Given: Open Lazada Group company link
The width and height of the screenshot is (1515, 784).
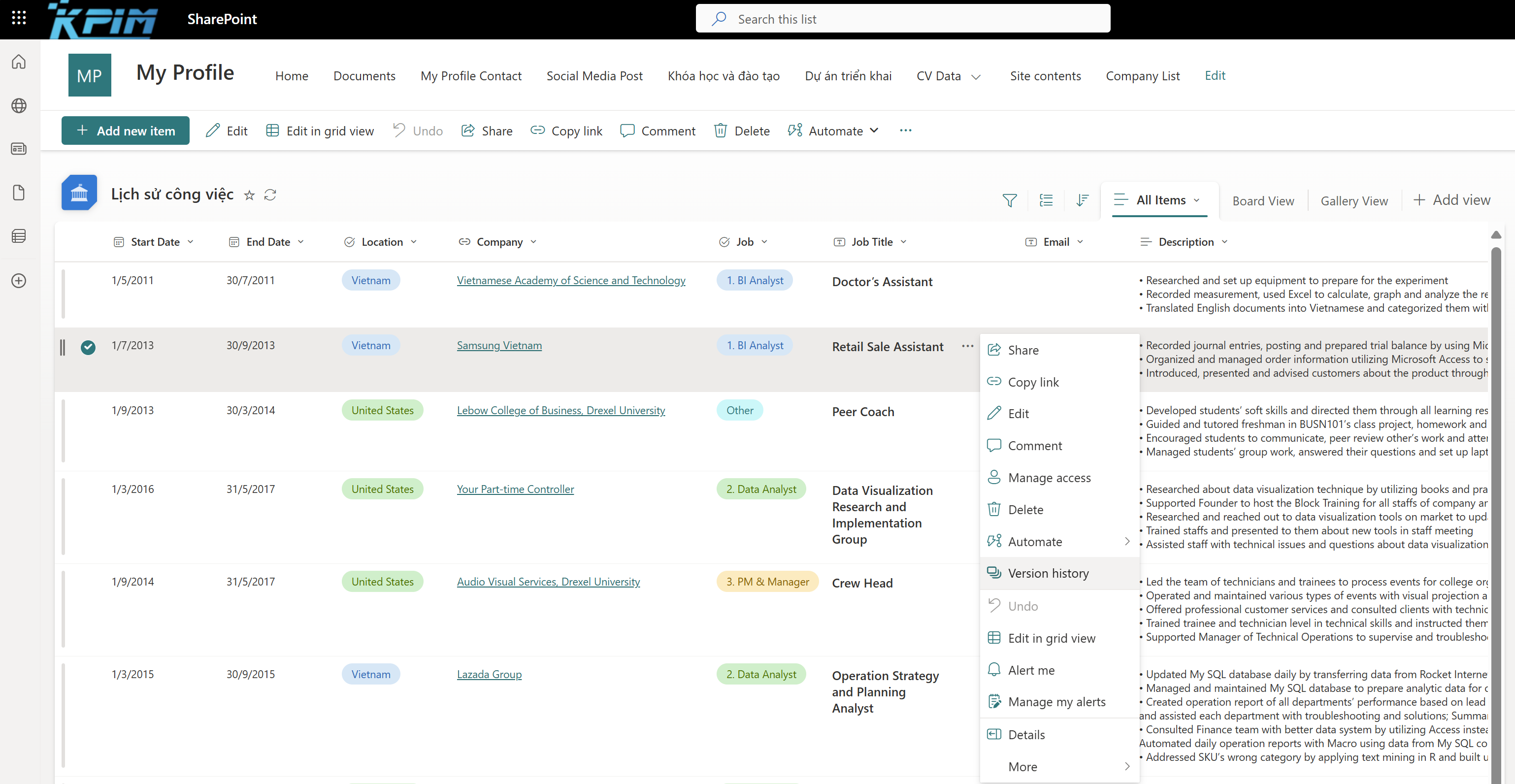Looking at the screenshot, I should point(489,674).
